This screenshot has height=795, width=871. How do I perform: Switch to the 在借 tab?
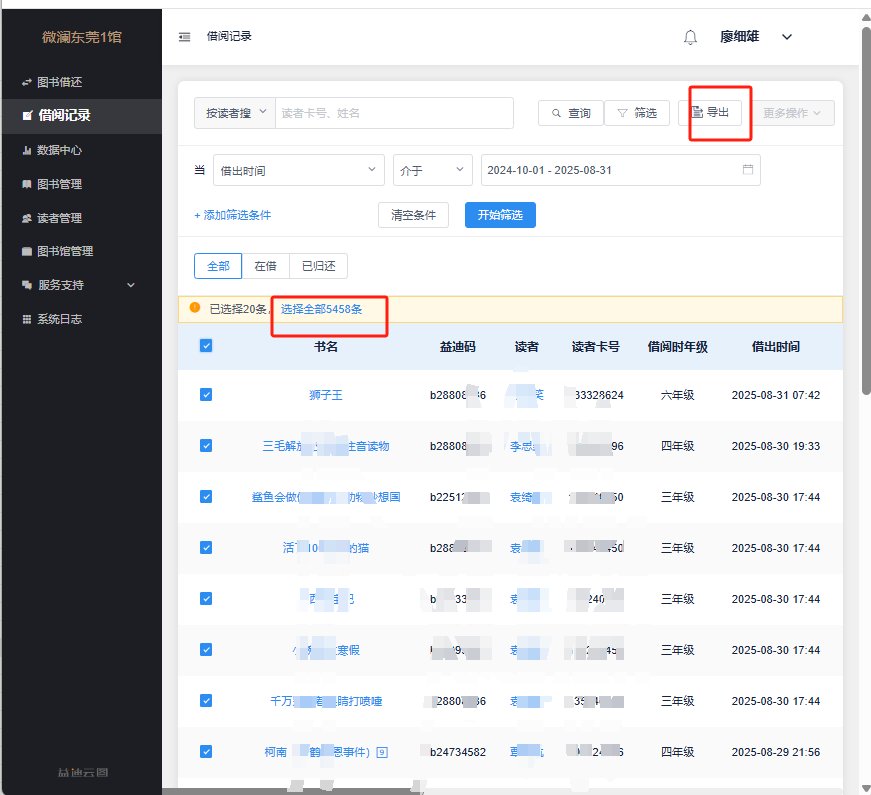(265, 266)
